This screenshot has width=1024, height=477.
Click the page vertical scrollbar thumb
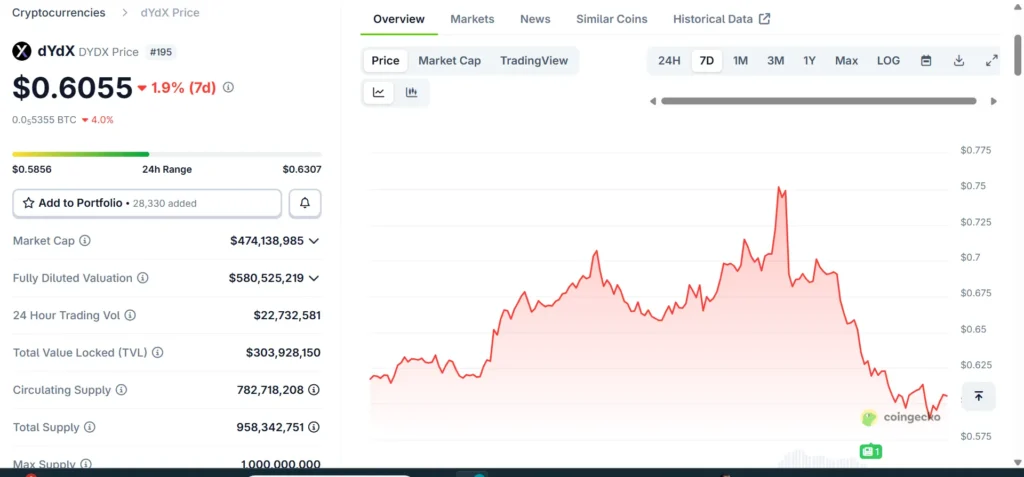coord(1017,56)
